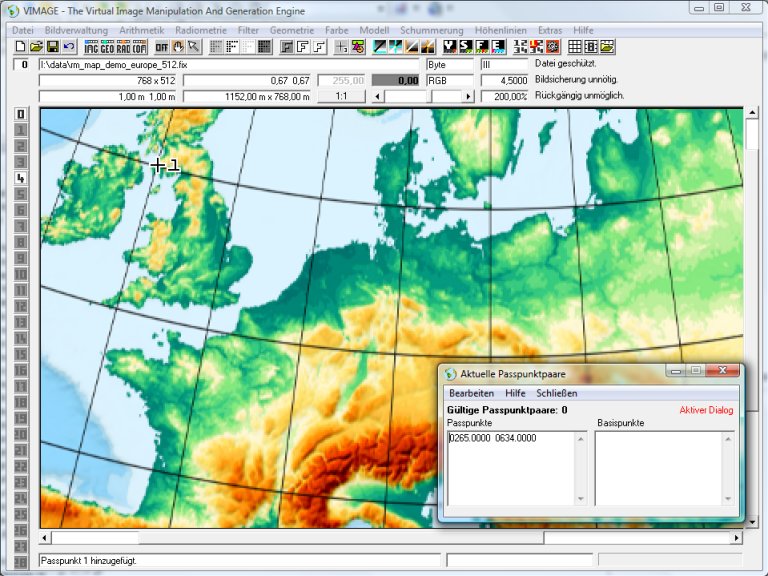This screenshot has width=768, height=576.
Task: Select the GEO mode toolbar icon
Action: tap(107, 47)
